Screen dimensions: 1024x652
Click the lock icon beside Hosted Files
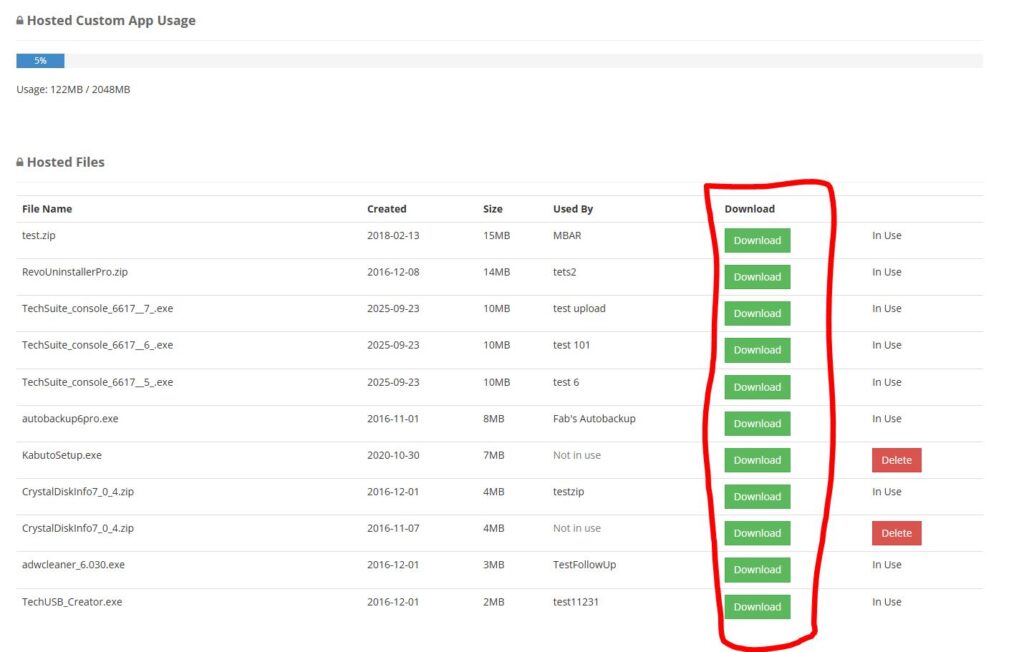click(x=20, y=162)
